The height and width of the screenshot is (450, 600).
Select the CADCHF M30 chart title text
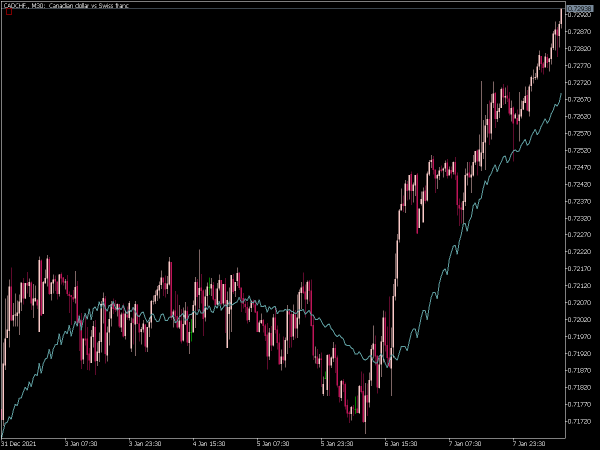click(66, 5)
